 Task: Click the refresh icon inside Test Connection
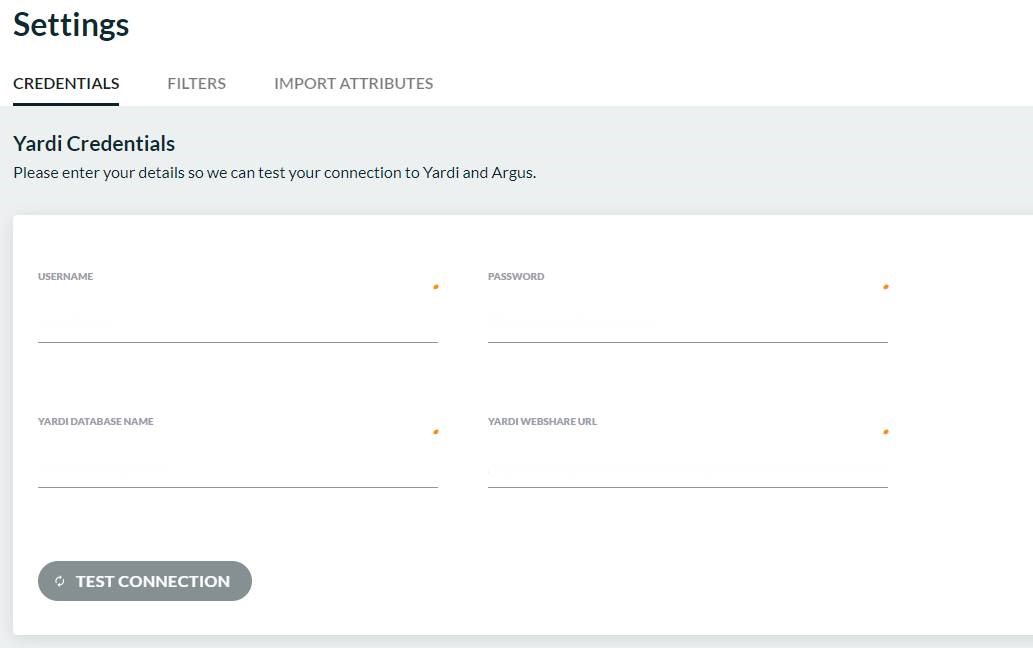pos(60,581)
